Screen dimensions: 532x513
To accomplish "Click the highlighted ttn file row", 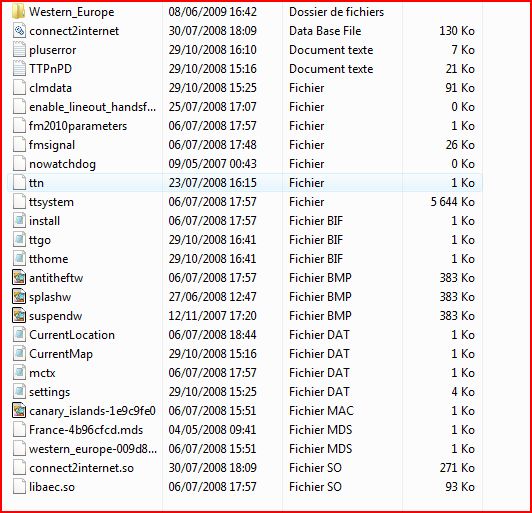I will tap(244, 183).
